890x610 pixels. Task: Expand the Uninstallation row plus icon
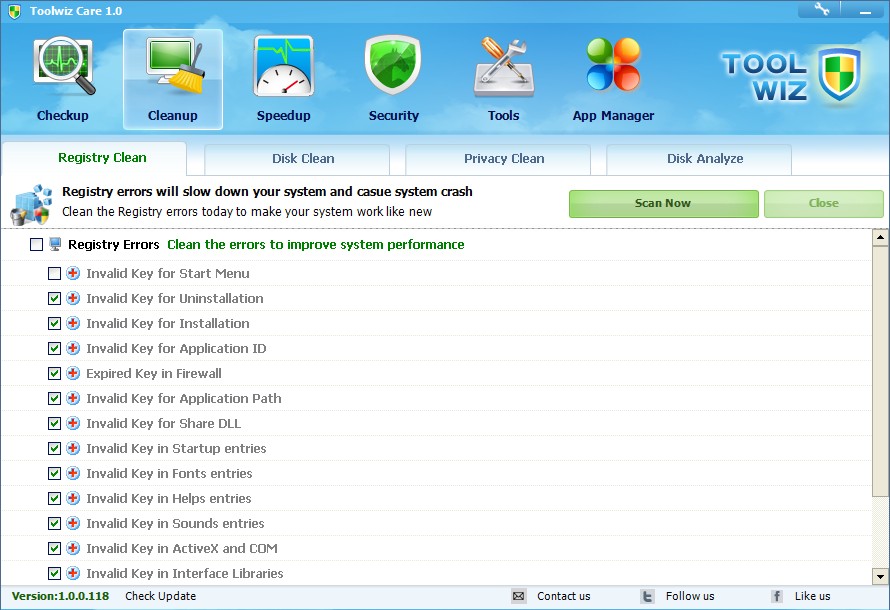[x=73, y=298]
